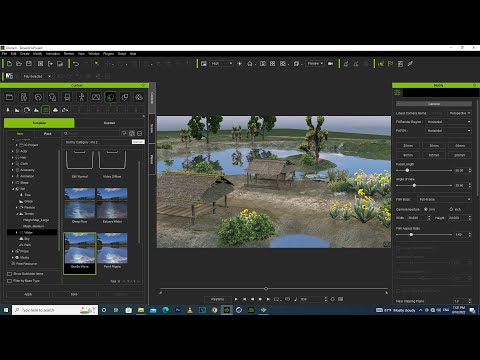This screenshot has height=360, width=480.
Task: Open the Actor content category icon
Action: click(24, 97)
